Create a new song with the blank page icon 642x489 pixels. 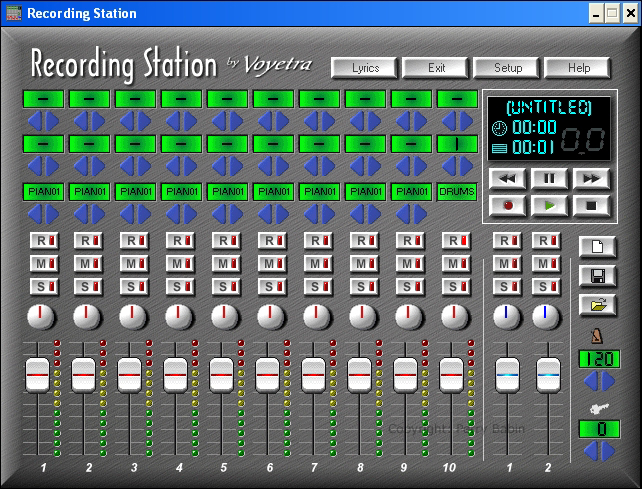click(597, 247)
